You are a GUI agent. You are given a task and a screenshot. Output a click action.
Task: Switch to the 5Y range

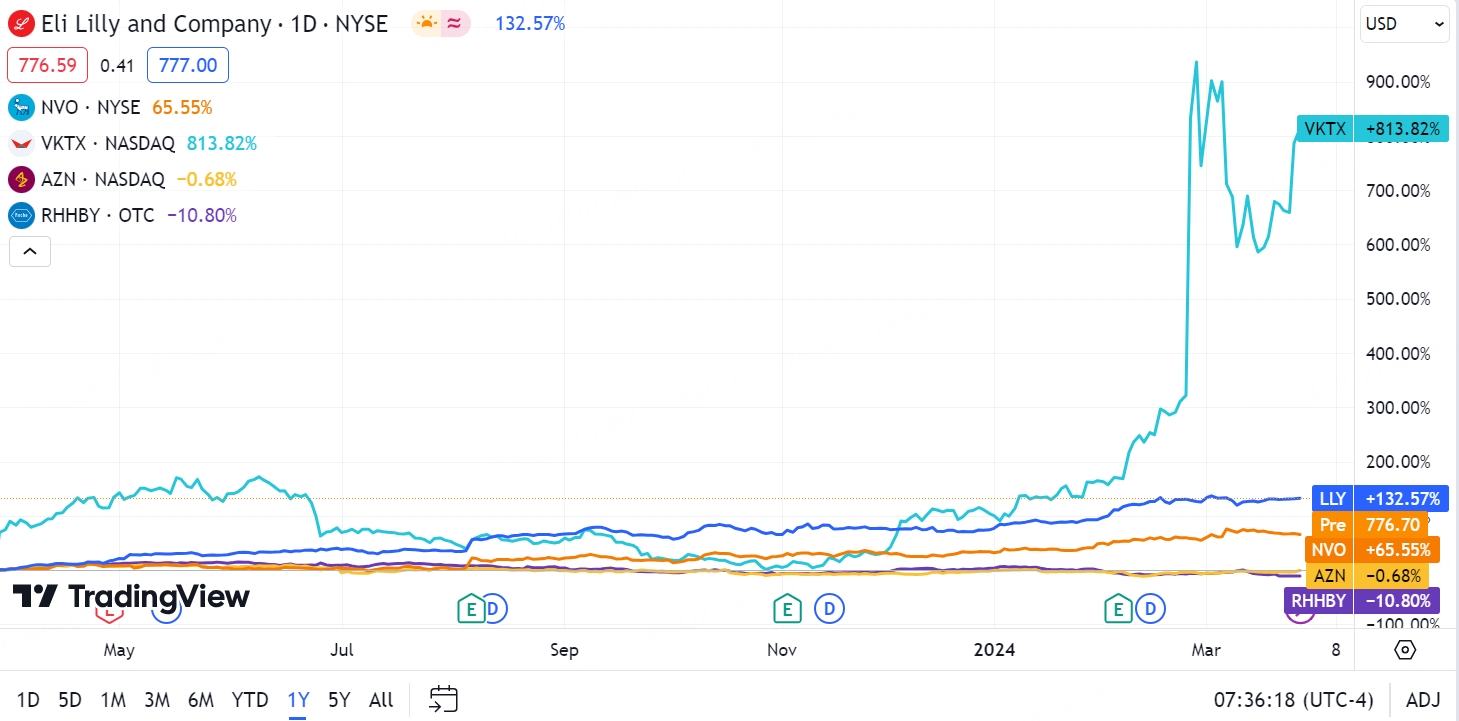(x=340, y=699)
